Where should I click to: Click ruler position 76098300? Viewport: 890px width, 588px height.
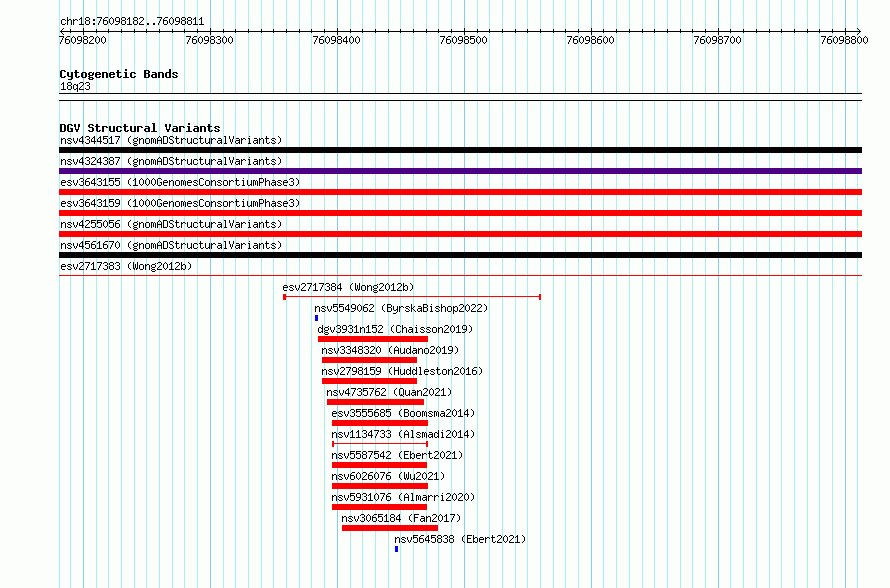pyautogui.click(x=209, y=40)
